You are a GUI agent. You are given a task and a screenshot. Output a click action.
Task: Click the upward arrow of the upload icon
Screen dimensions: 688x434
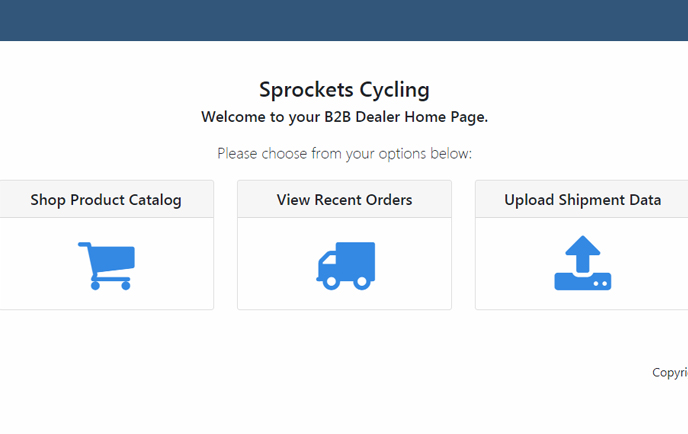coord(582,253)
